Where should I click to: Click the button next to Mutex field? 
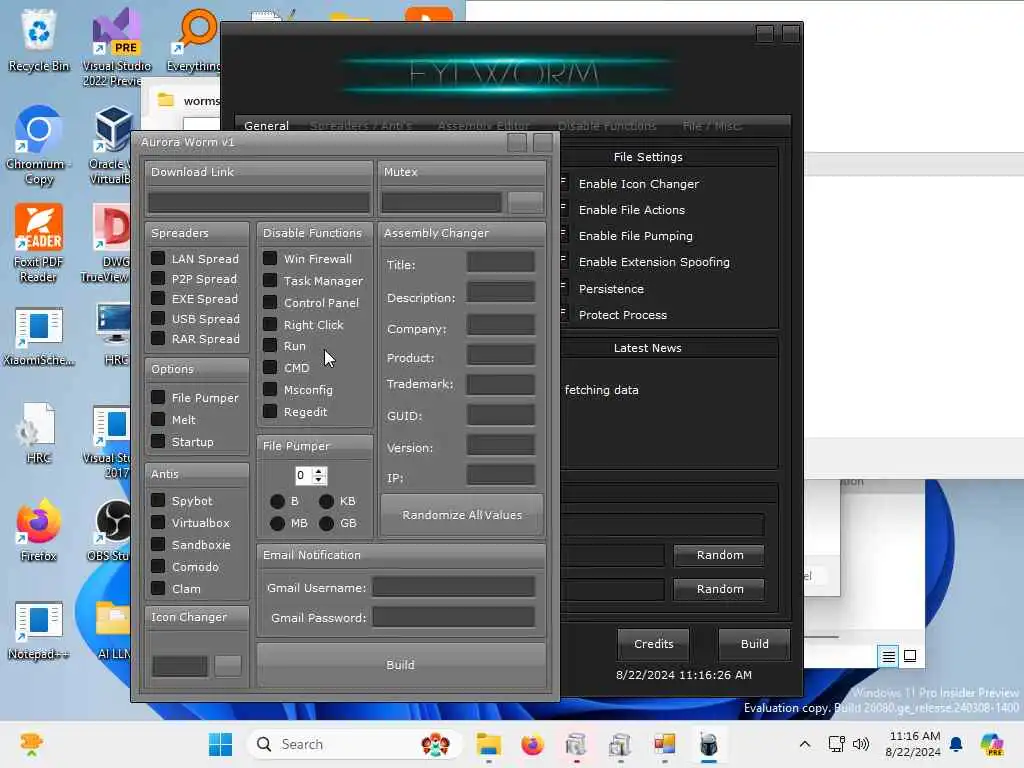coord(526,202)
